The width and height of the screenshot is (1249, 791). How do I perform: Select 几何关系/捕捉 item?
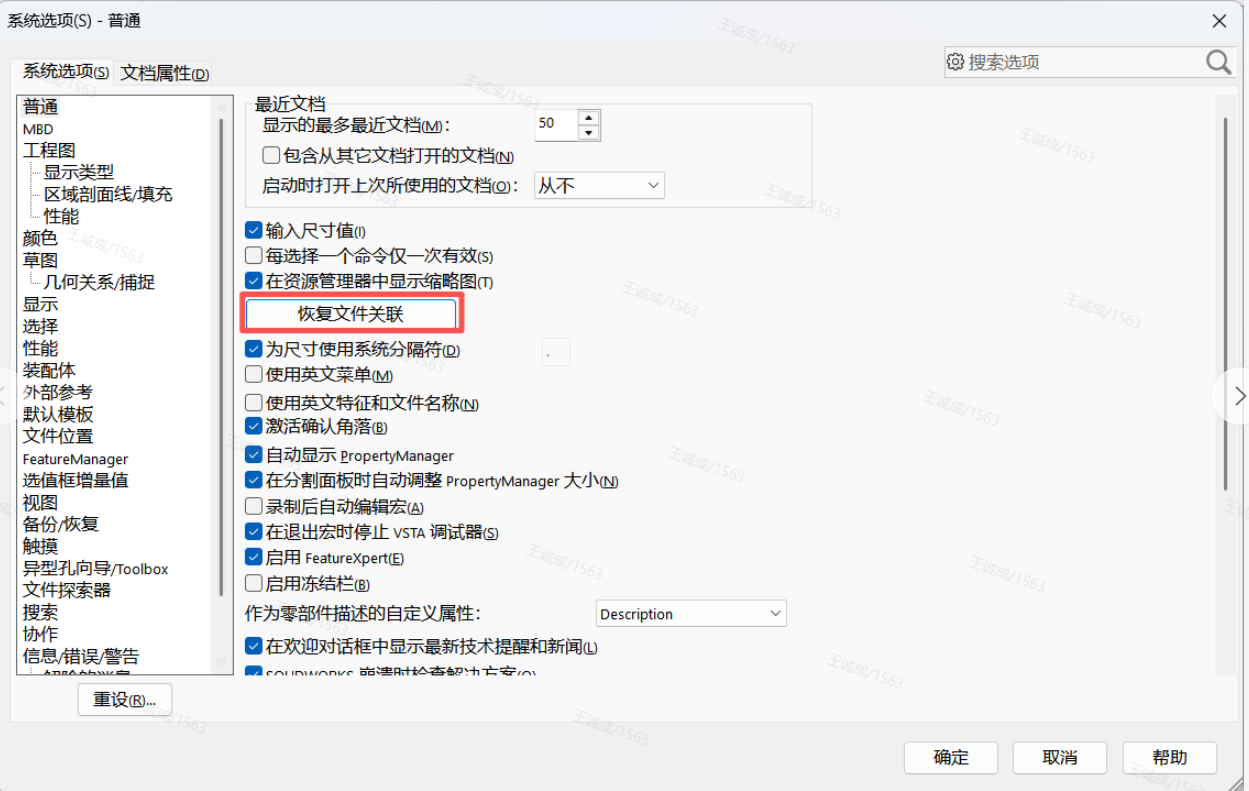pyautogui.click(x=99, y=283)
